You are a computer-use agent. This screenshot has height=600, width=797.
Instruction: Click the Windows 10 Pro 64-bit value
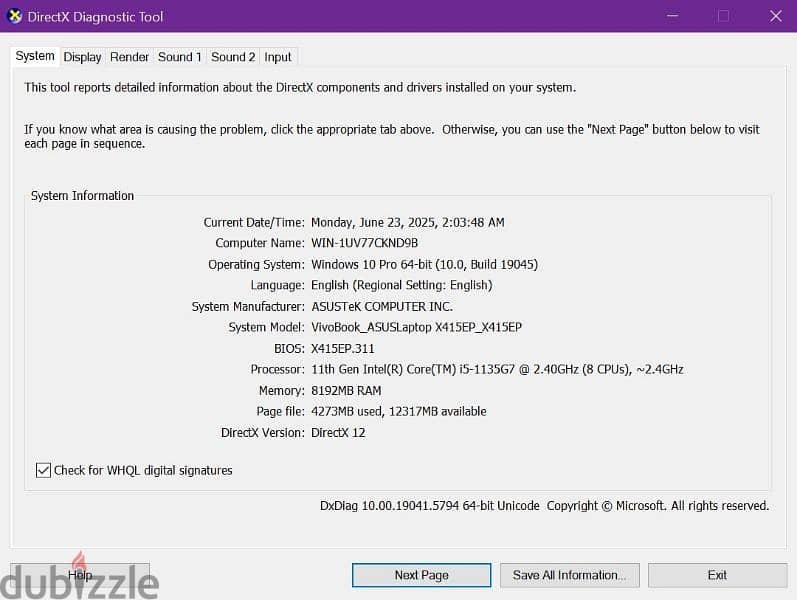tap(424, 264)
